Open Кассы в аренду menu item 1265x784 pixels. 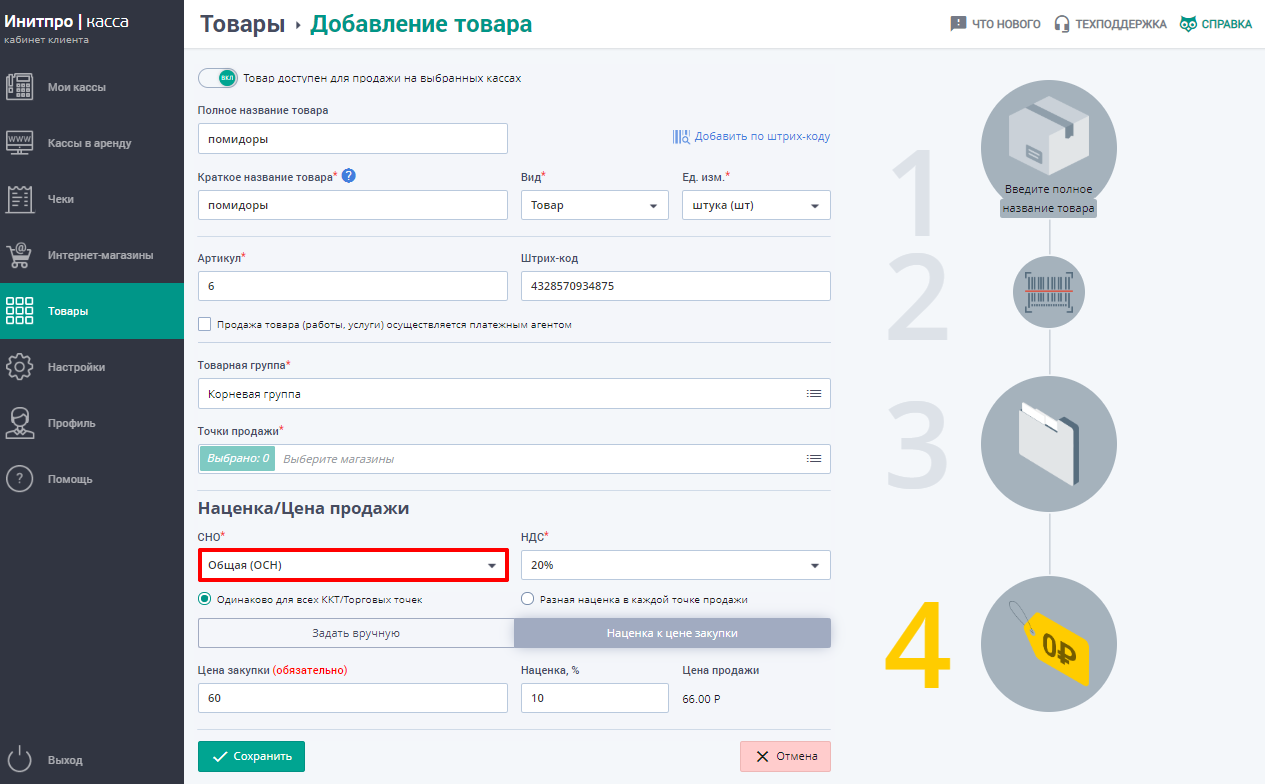92,143
